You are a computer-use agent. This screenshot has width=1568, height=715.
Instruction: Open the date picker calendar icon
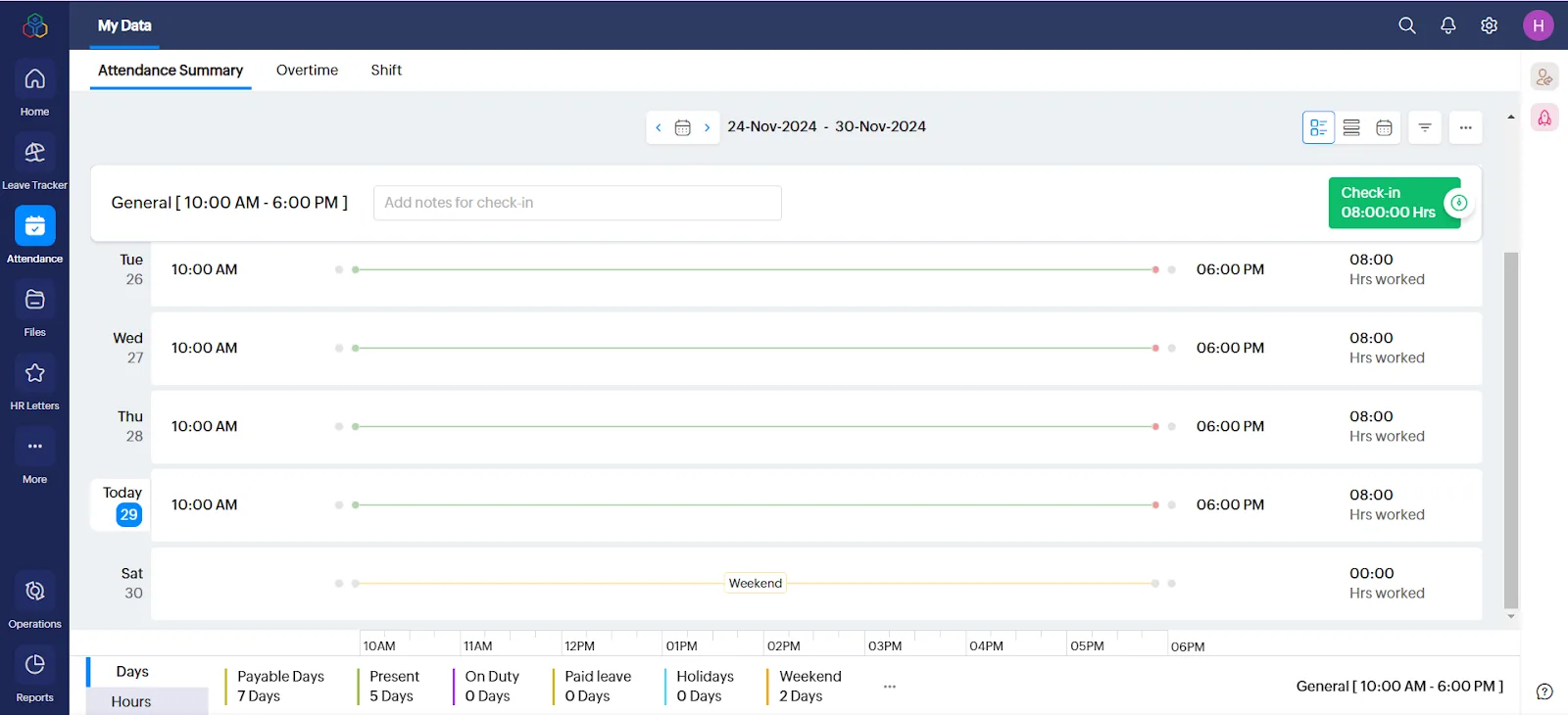coord(683,127)
